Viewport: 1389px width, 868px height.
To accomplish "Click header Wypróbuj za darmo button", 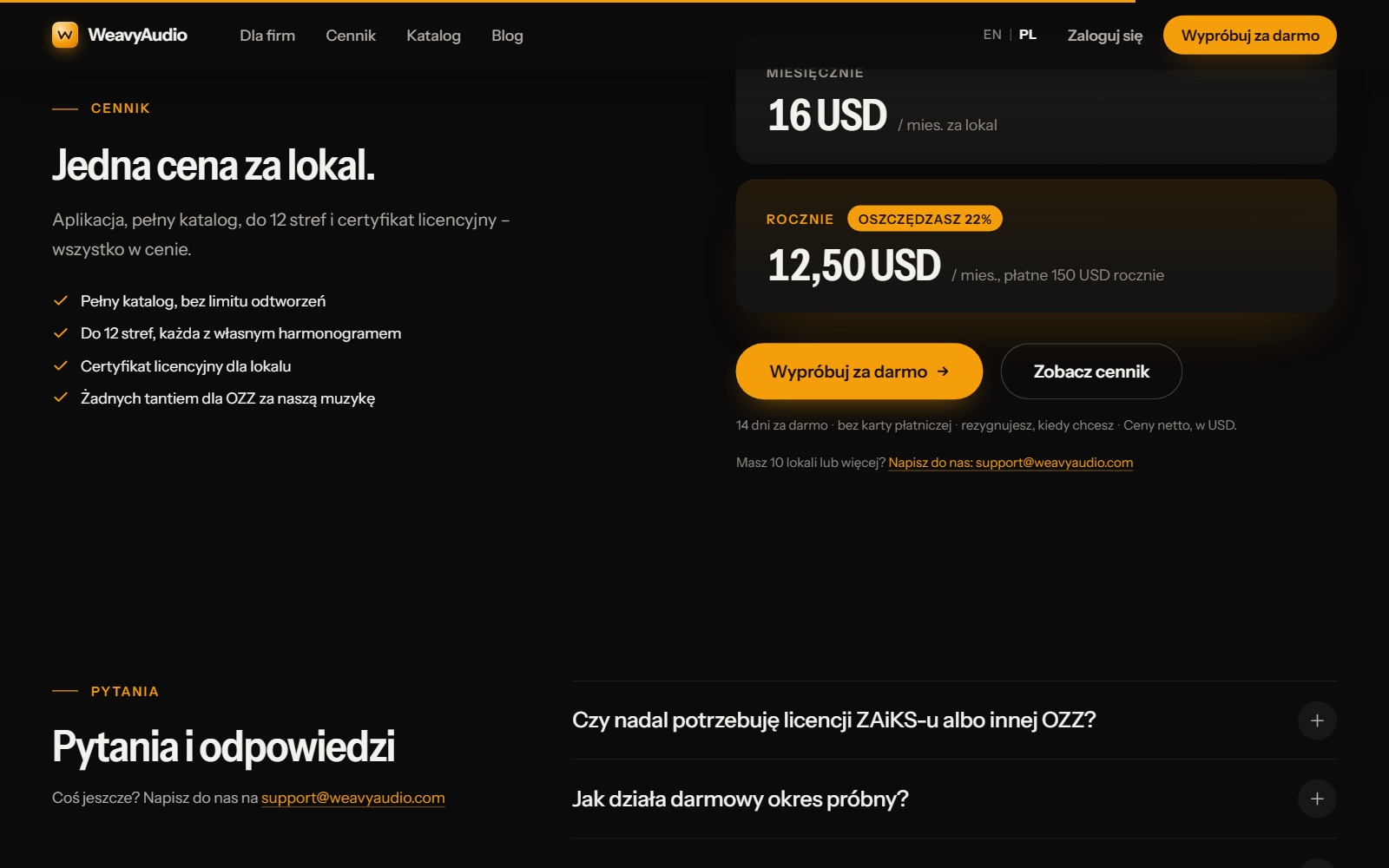I will [x=1250, y=35].
